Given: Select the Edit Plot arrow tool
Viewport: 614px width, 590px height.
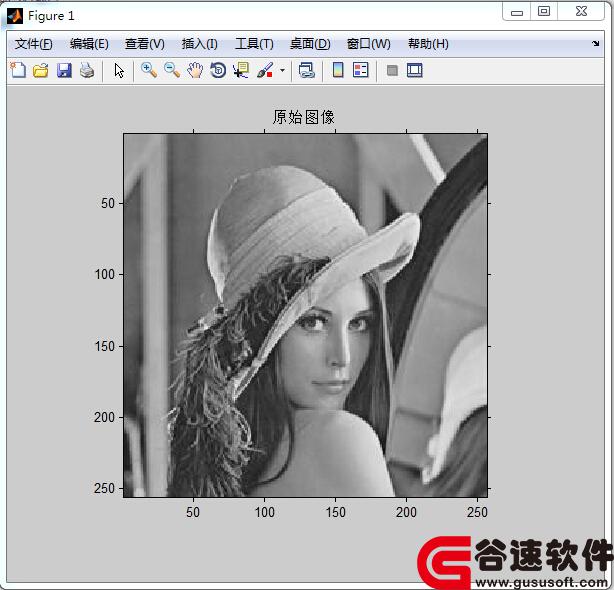Looking at the screenshot, I should coord(119,71).
